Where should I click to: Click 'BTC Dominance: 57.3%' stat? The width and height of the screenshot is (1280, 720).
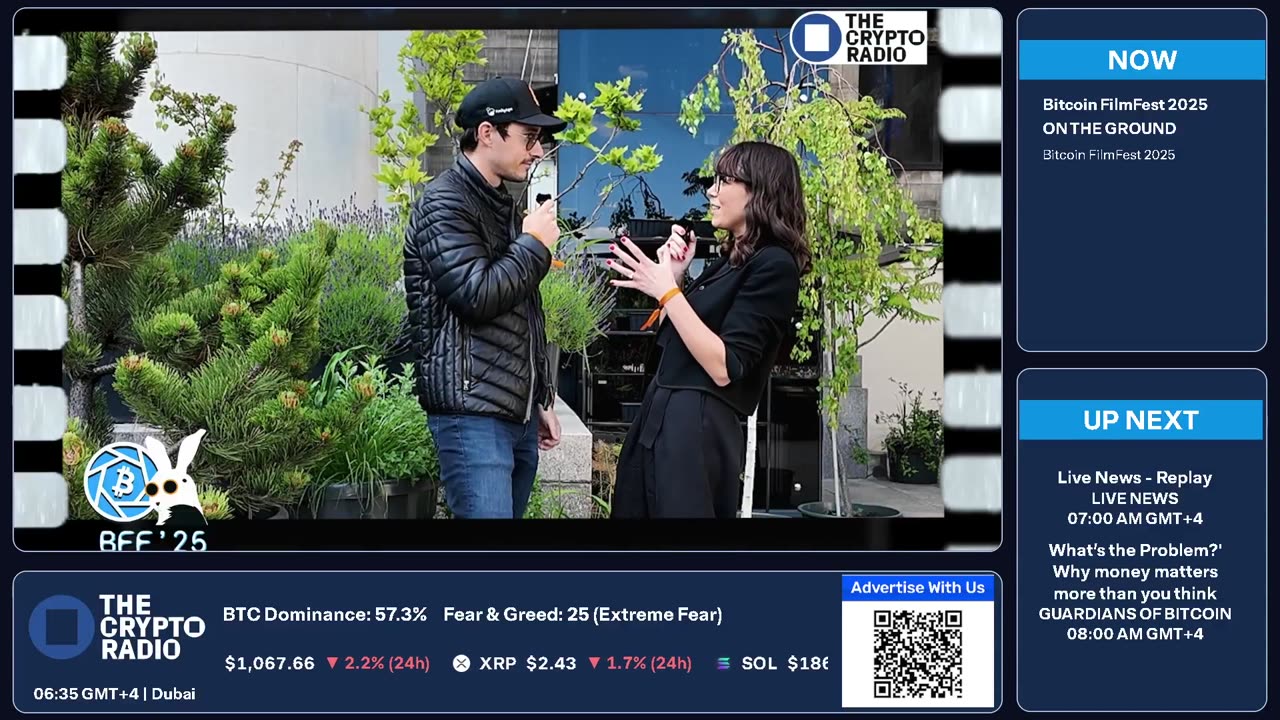tap(325, 615)
